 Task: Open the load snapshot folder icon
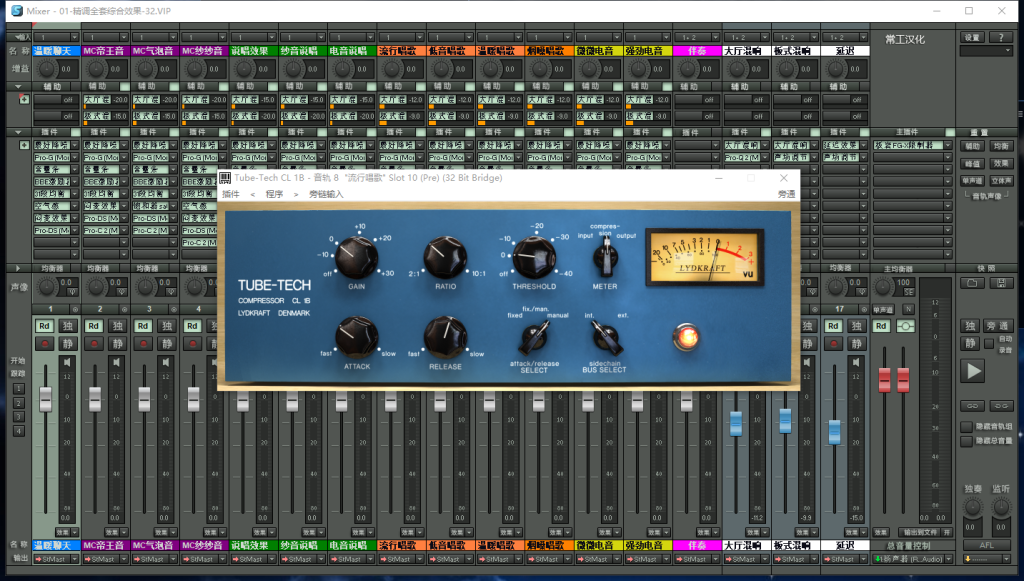pyautogui.click(x=972, y=283)
